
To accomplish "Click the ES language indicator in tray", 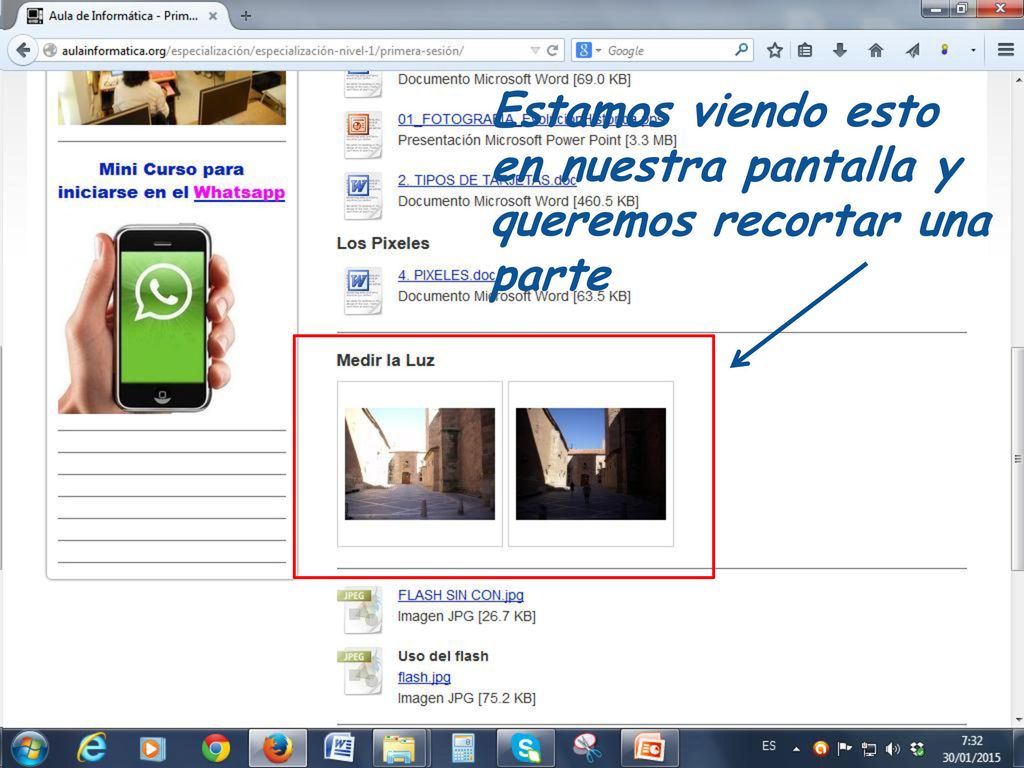I will 769,746.
